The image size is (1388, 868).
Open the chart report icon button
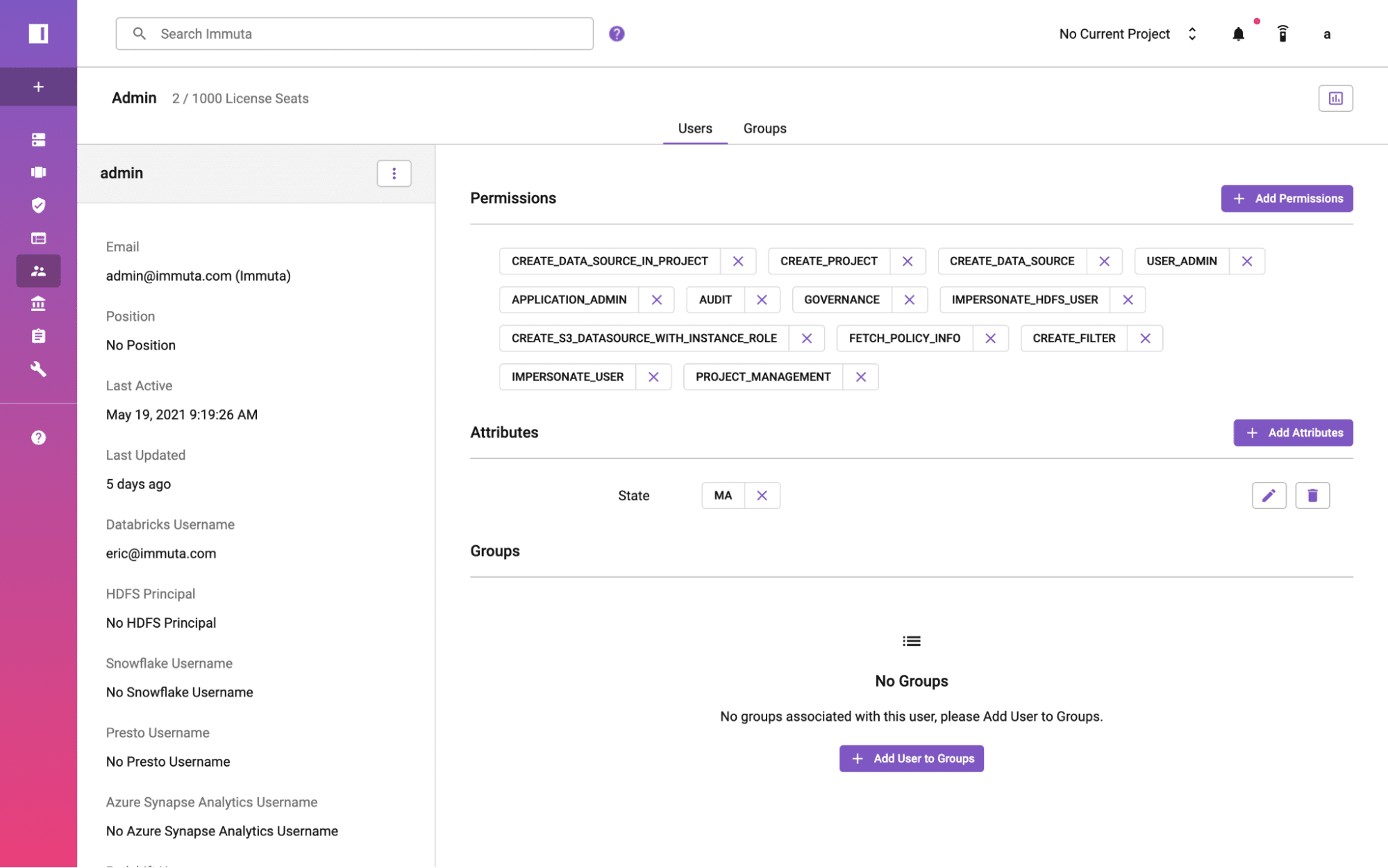[1335, 98]
